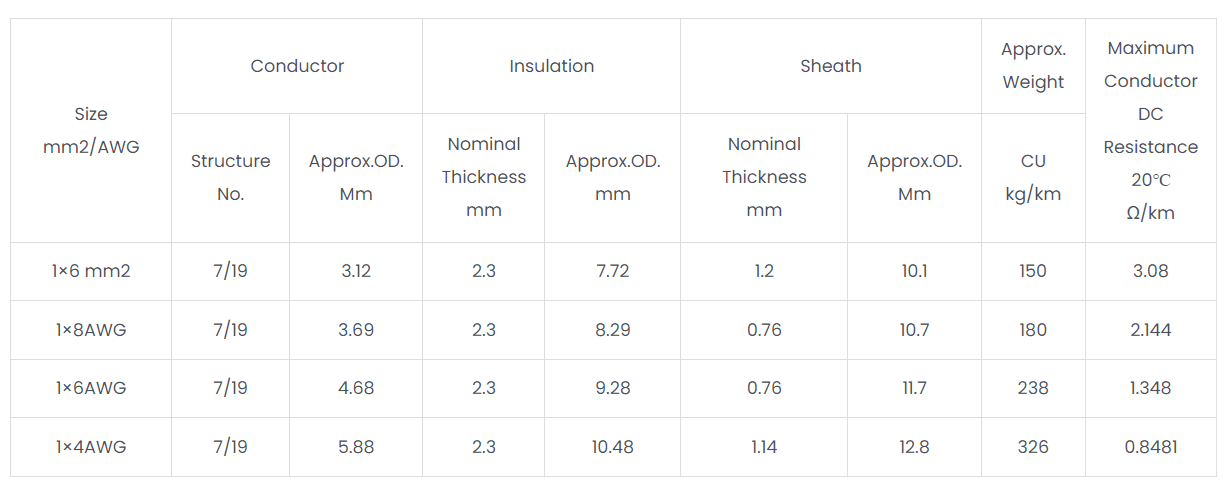1232x485 pixels.
Task: Click the Maximum Conductor DC Resistance header
Action: pos(1150,130)
